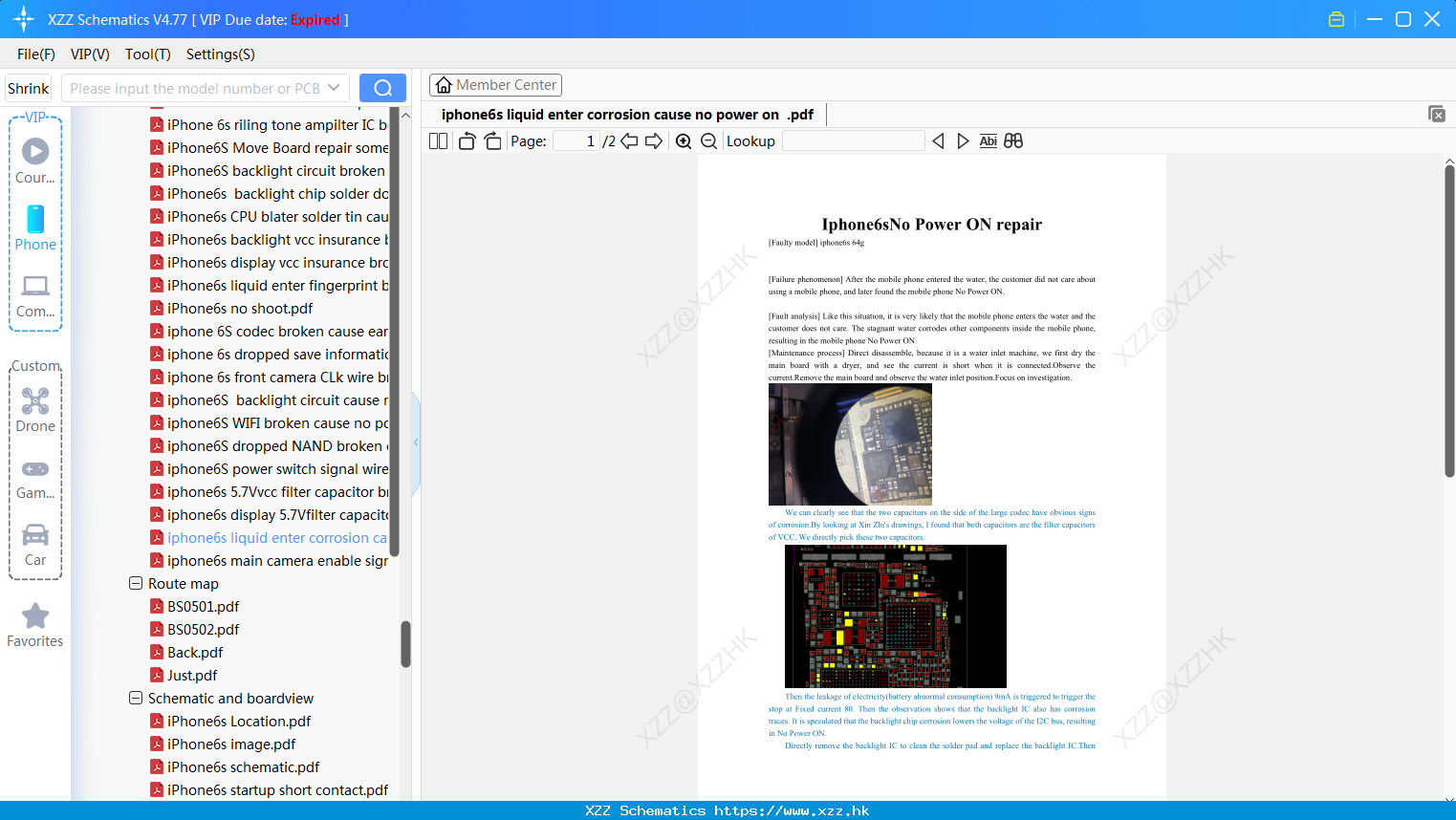Click the file tree vertical scrollbar
1456x820 pixels.
(405, 644)
